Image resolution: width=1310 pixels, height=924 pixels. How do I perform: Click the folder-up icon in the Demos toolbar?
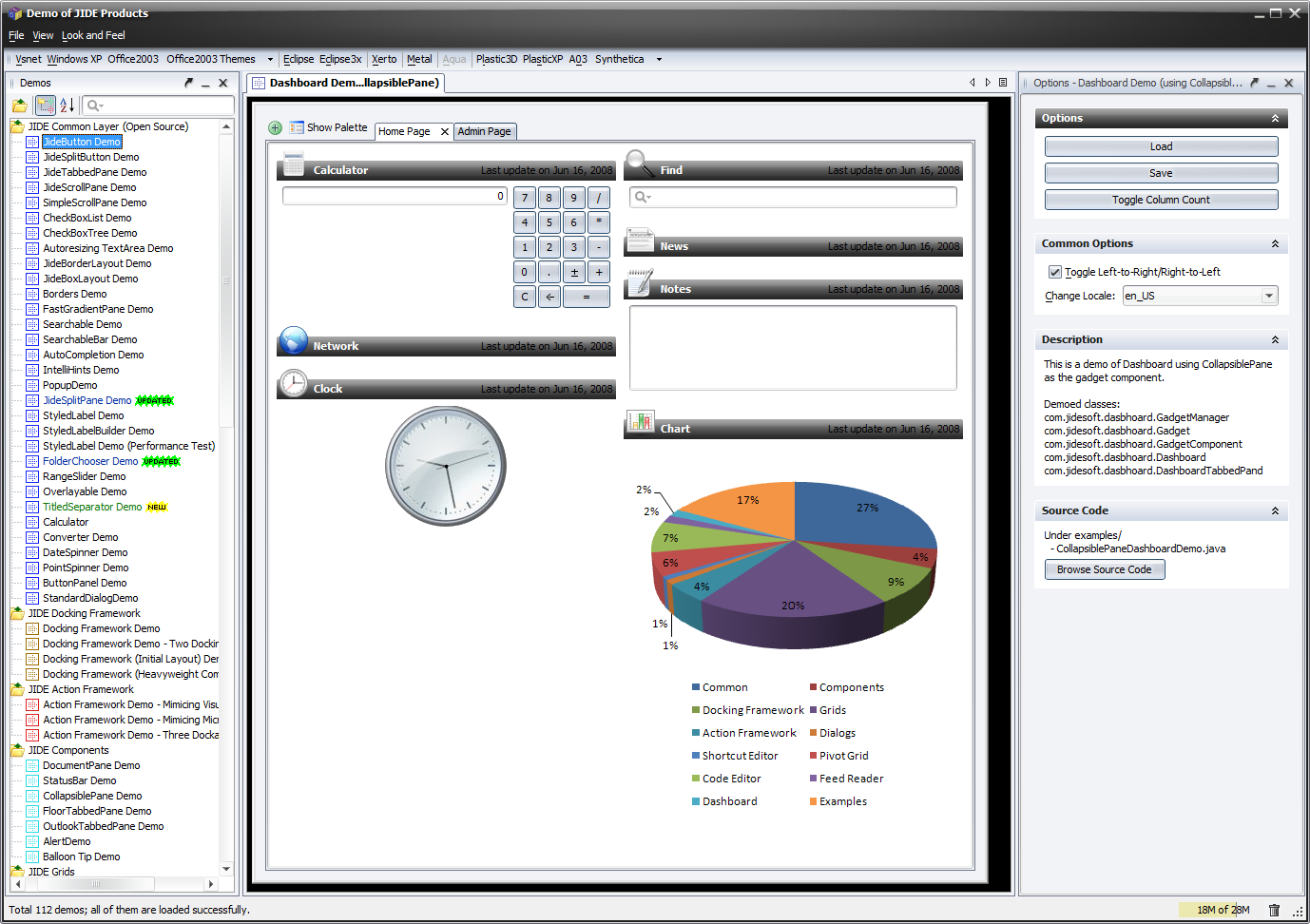(20, 105)
